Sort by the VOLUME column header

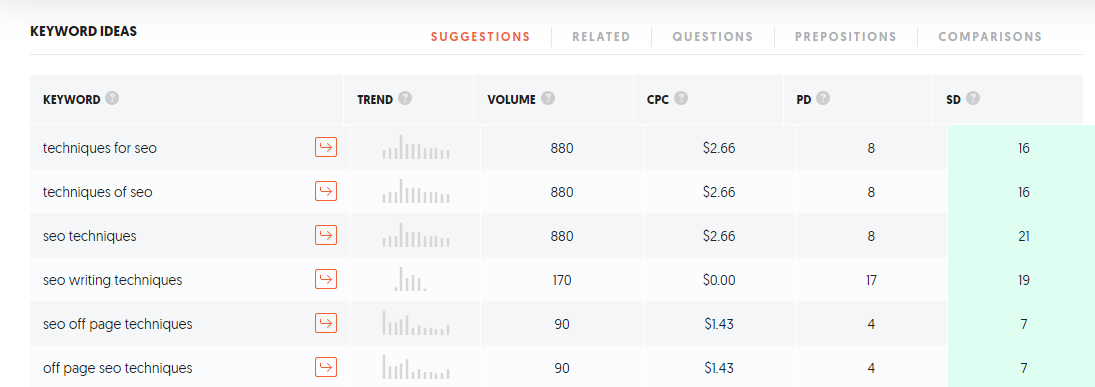click(x=511, y=99)
